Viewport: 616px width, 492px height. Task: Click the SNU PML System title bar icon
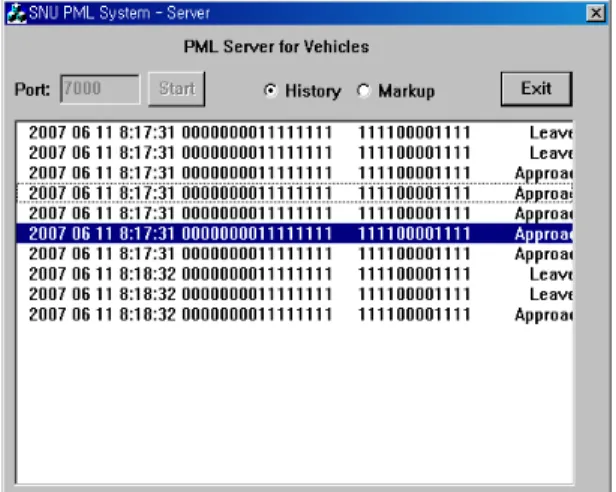[x=16, y=14]
